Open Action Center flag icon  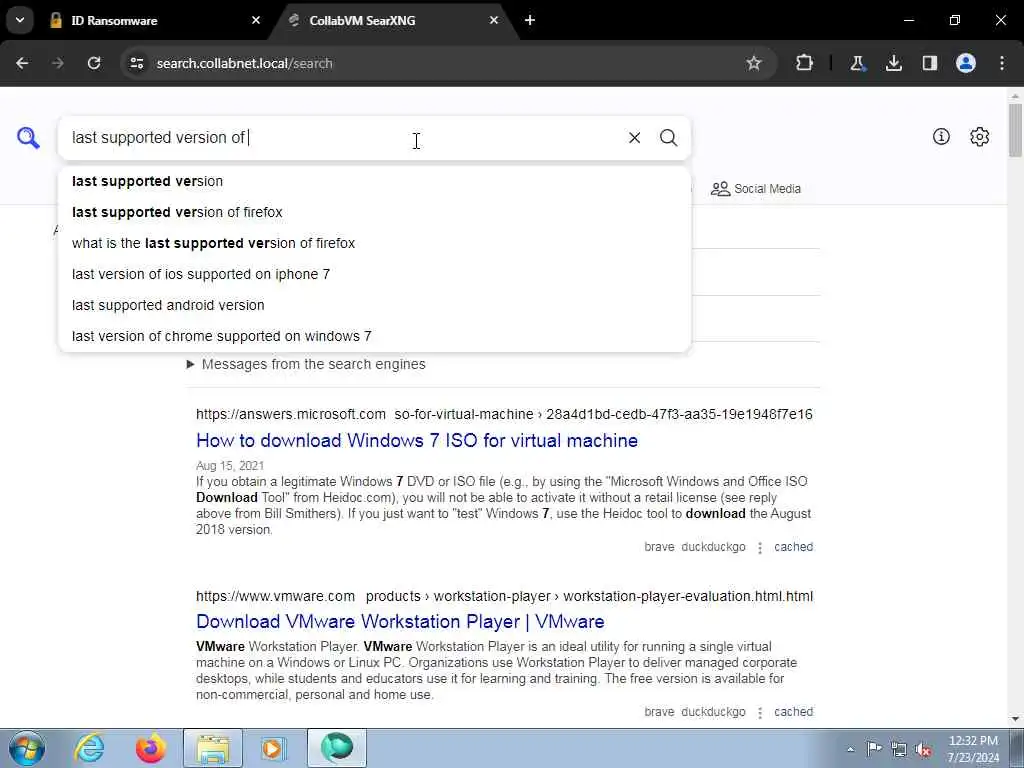click(874, 749)
